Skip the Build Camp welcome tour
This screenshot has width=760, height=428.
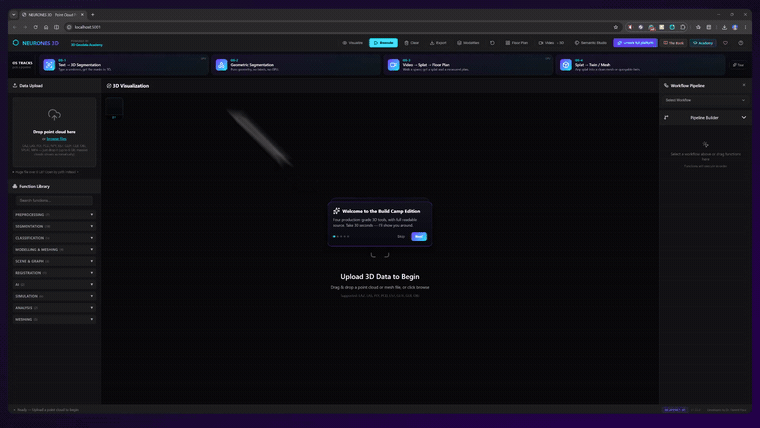(x=401, y=237)
